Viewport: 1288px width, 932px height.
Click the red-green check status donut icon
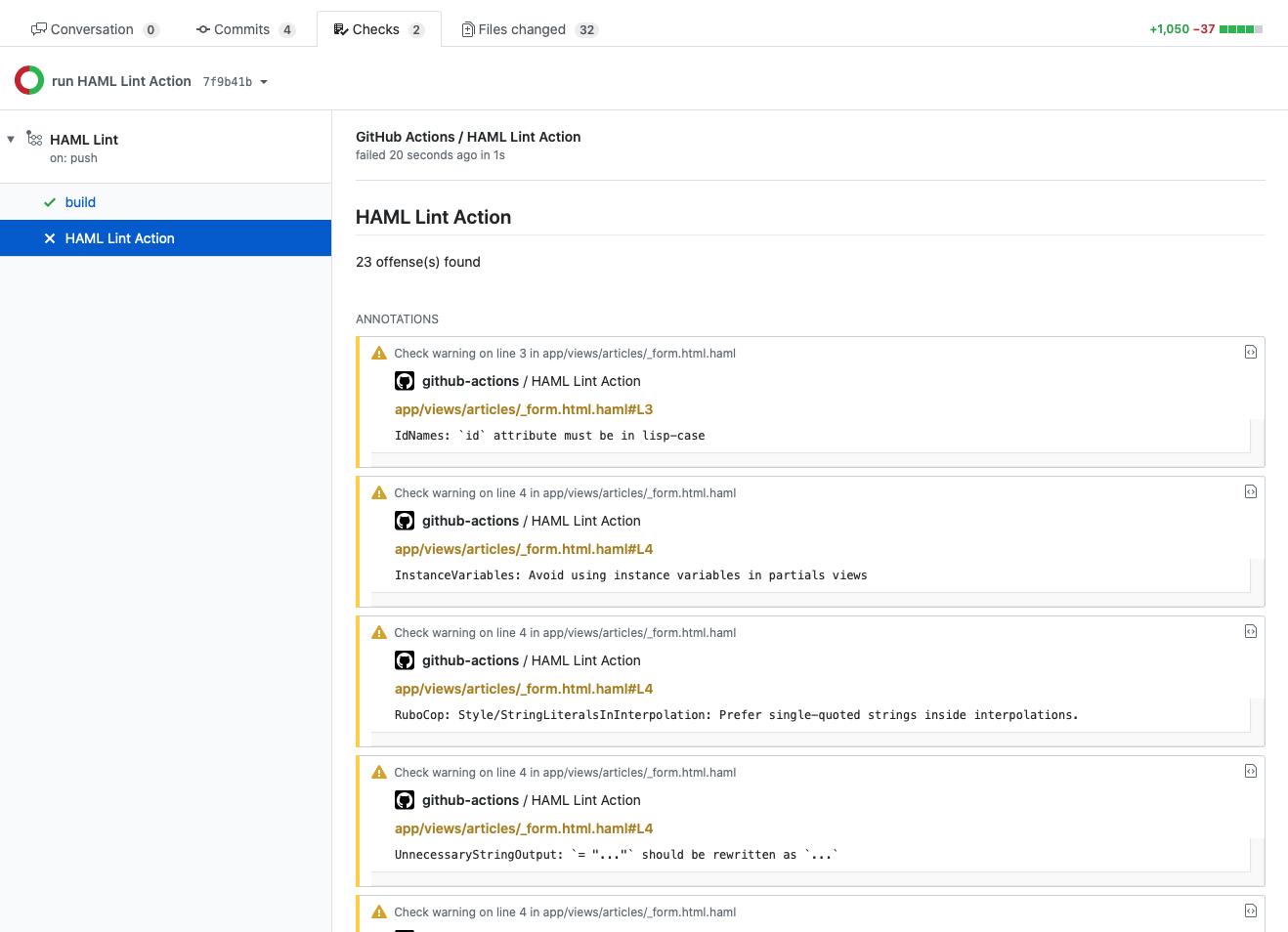(29, 80)
